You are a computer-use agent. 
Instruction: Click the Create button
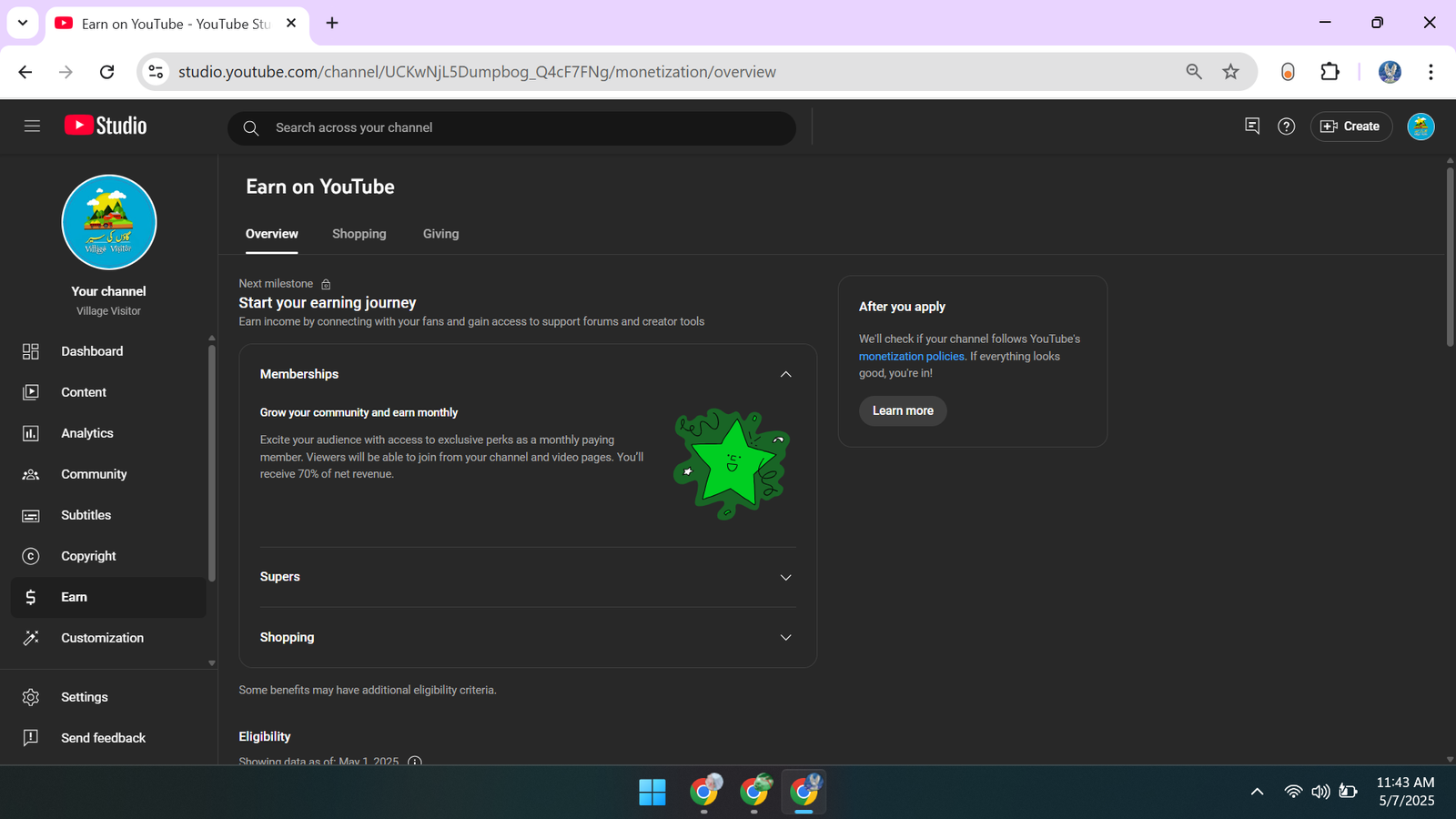(1350, 126)
